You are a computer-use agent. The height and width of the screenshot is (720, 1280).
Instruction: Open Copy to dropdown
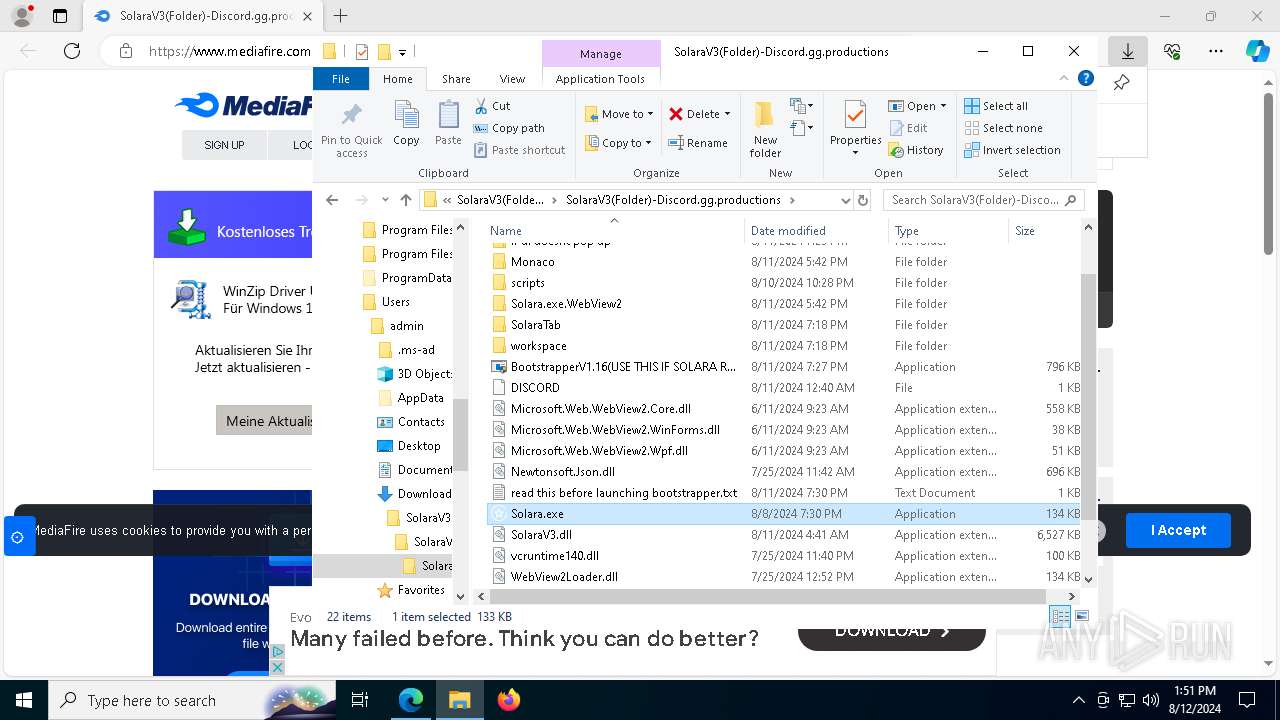coord(618,143)
